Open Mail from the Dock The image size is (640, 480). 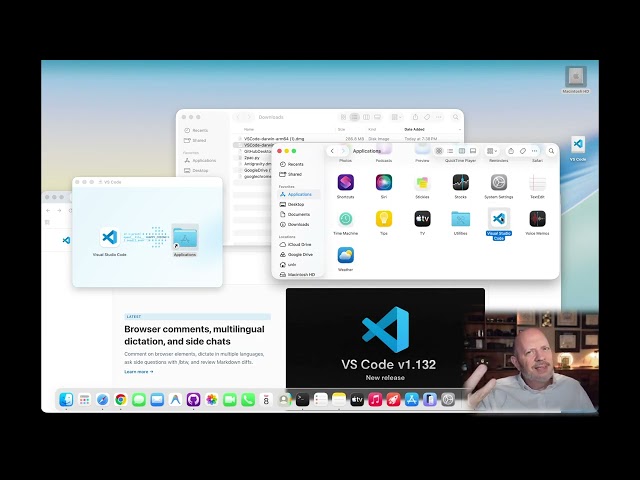point(157,400)
